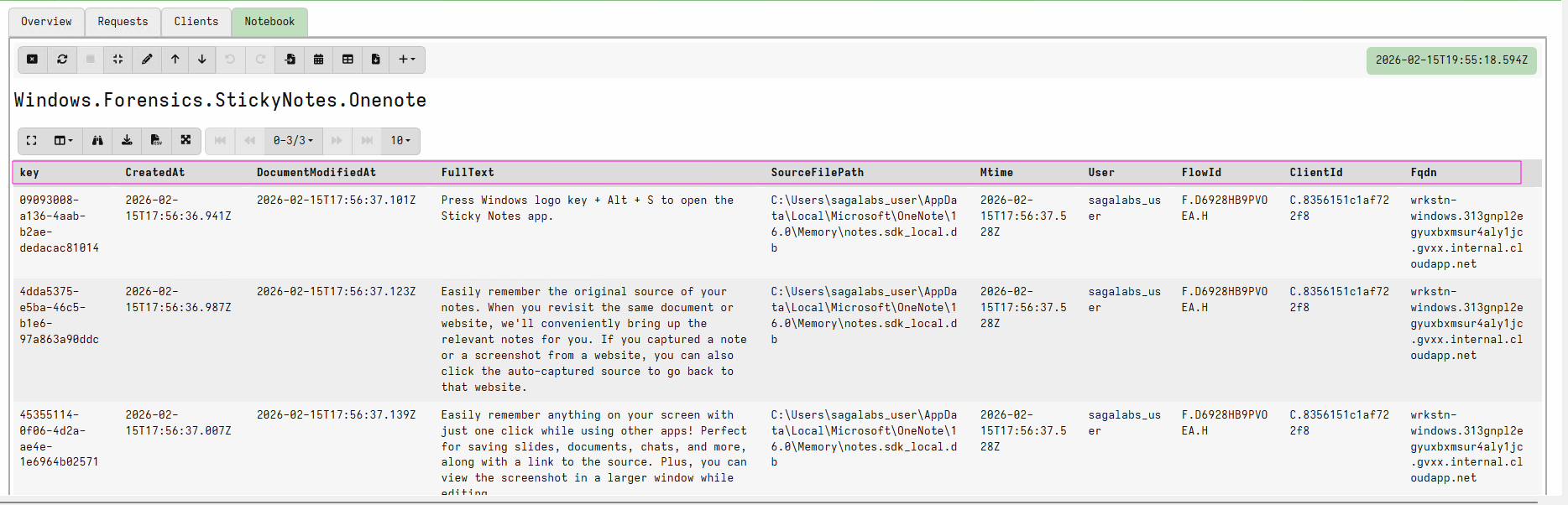The width and height of the screenshot is (1568, 505).
Task: Export table as CSV icon
Action: click(156, 141)
